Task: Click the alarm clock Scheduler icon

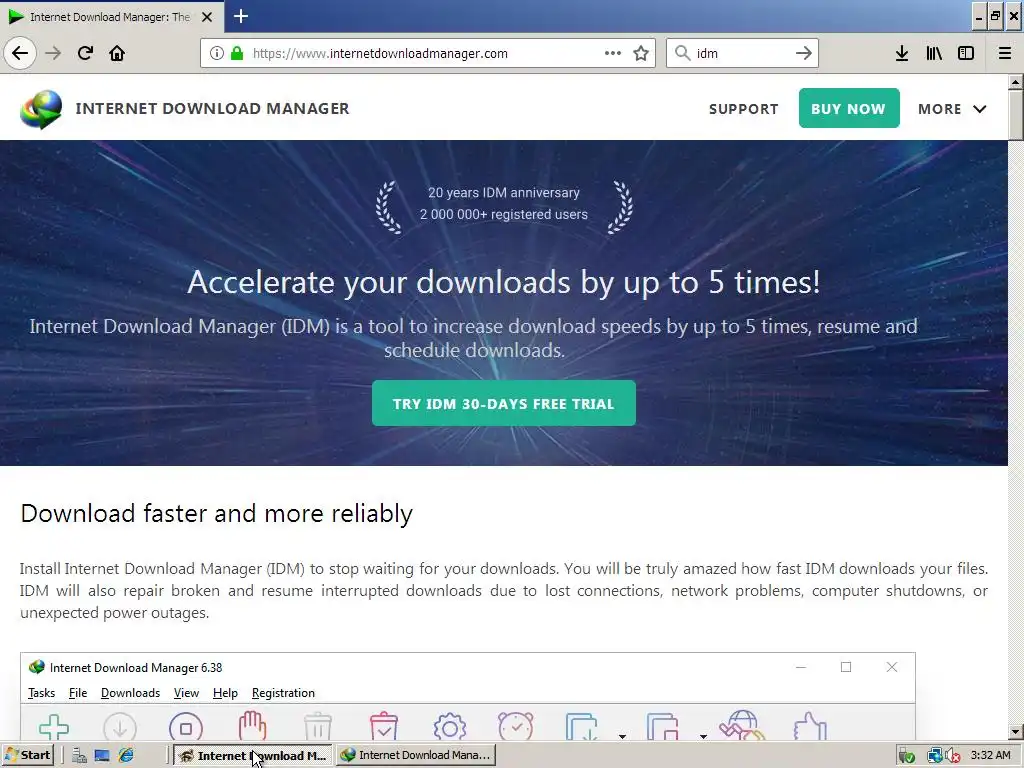Action: [515, 726]
